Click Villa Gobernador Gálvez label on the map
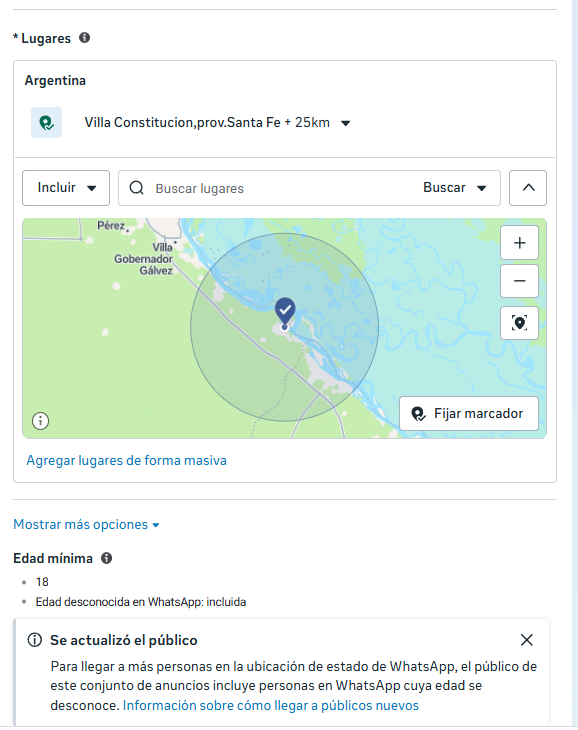 (x=144, y=259)
